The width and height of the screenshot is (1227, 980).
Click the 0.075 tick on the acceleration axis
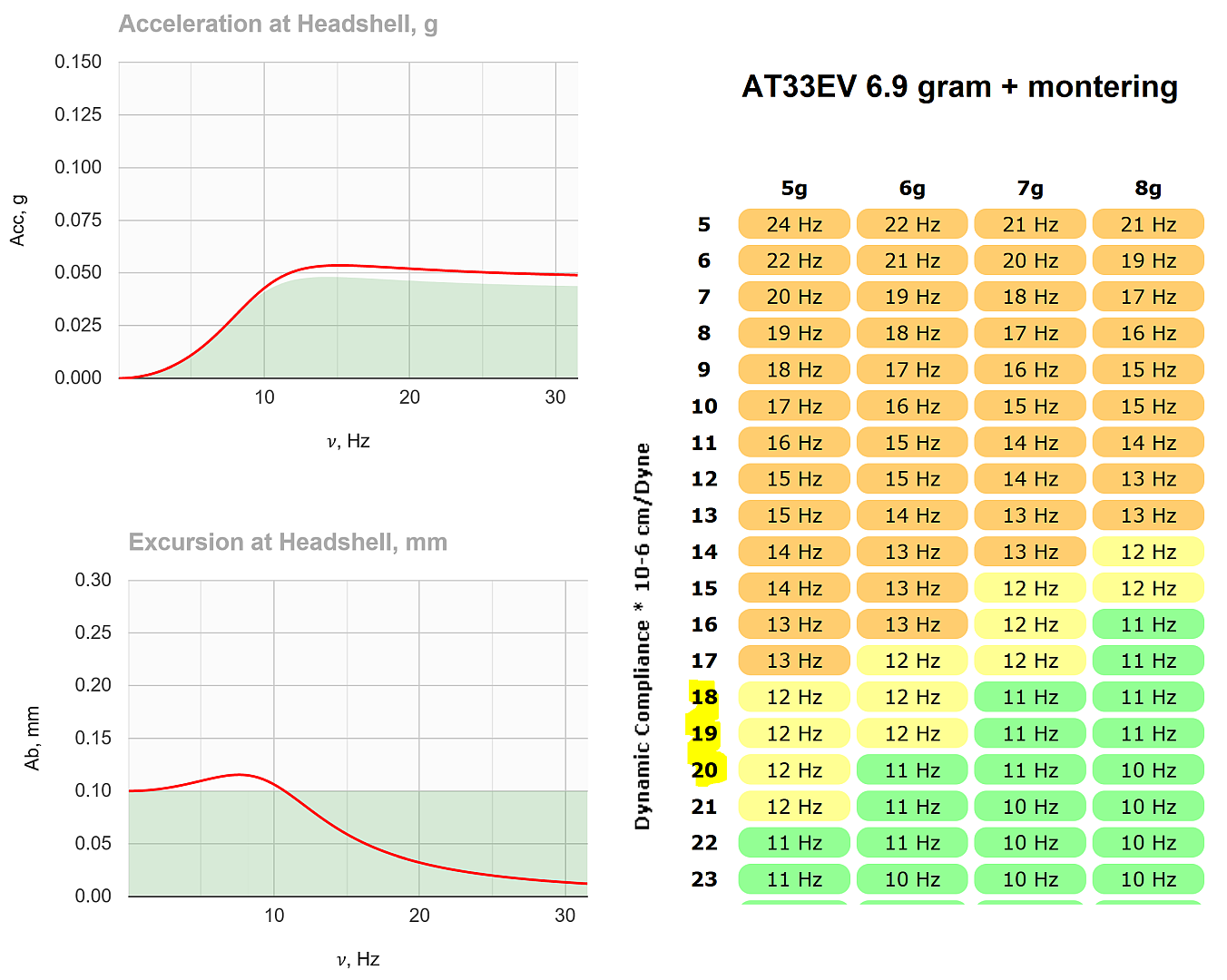pyautogui.click(x=78, y=220)
